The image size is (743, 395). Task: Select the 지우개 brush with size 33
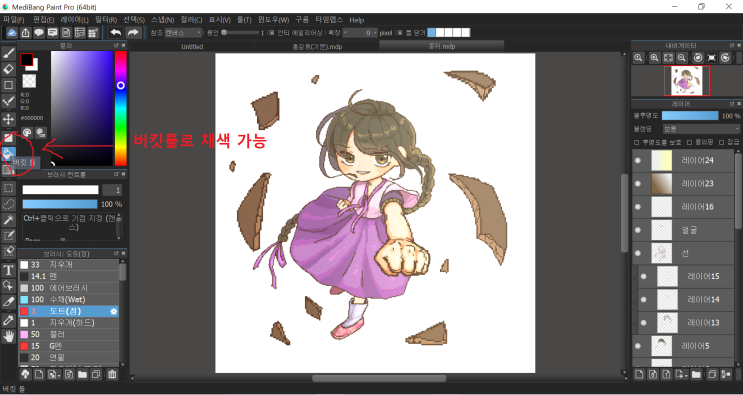(x=68, y=265)
